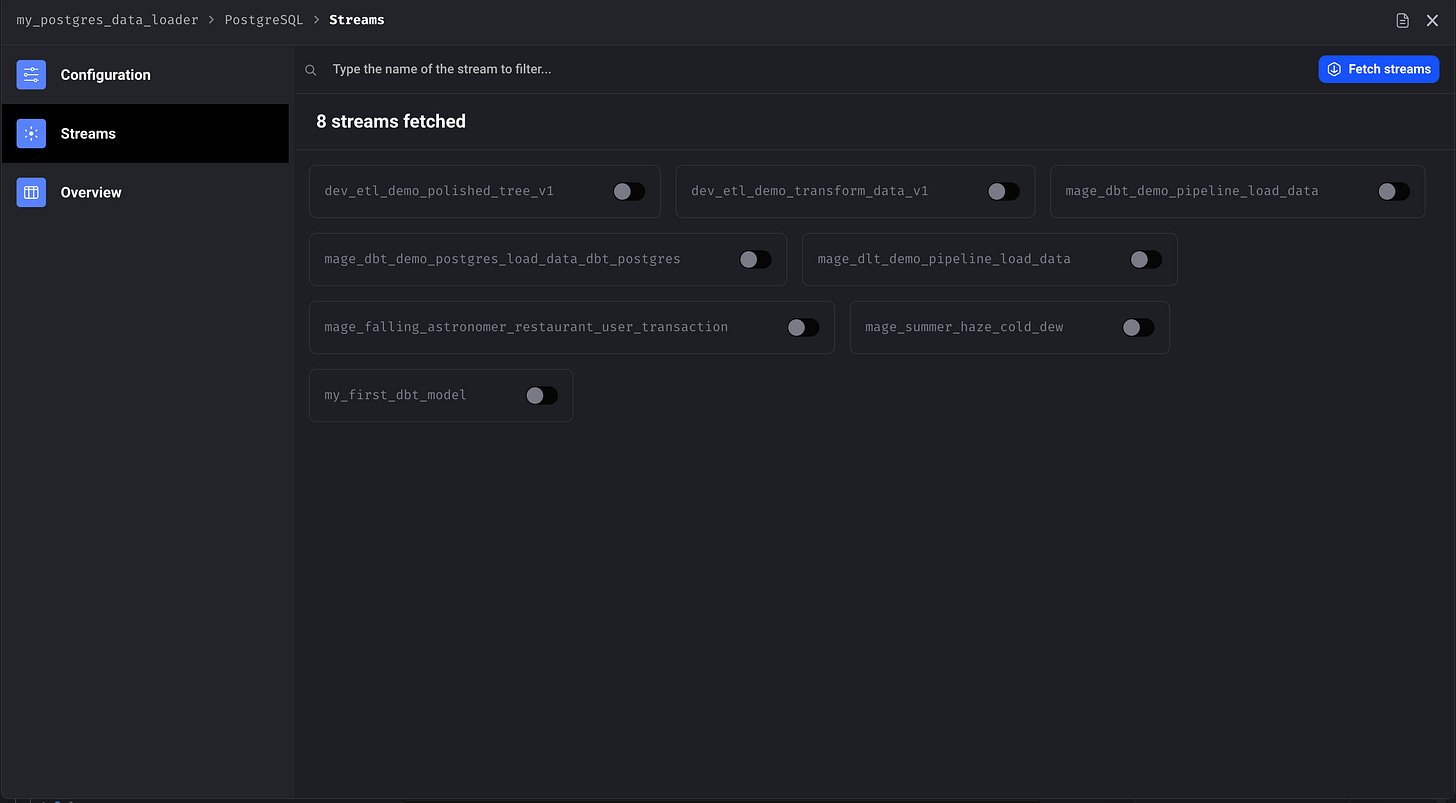The width and height of the screenshot is (1456, 803).
Task: Open the Configuration section
Action: [105, 74]
